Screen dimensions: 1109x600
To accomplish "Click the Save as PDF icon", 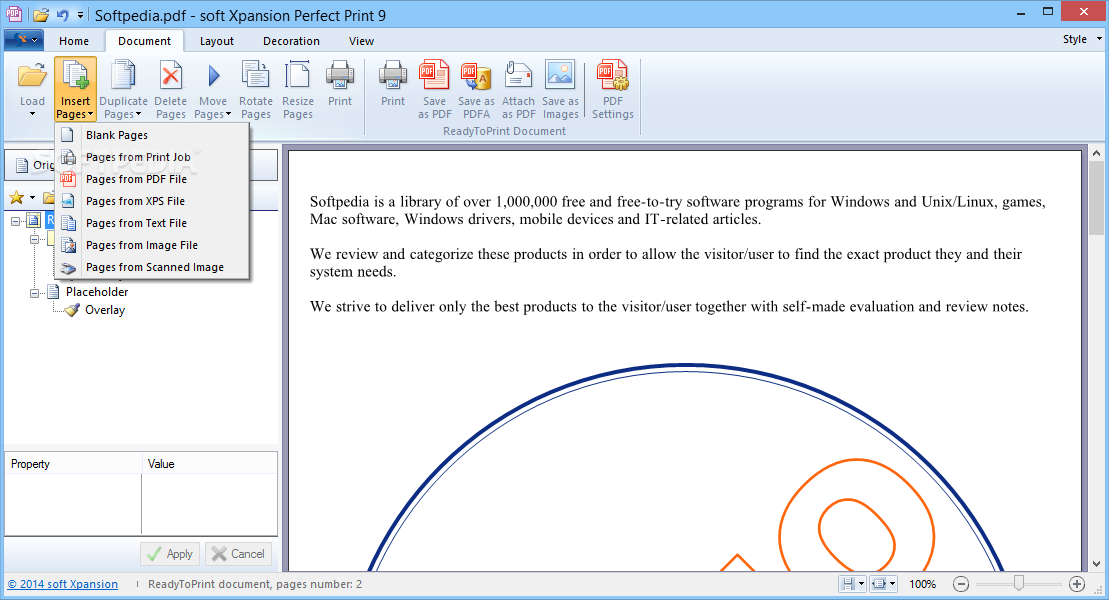I will [x=434, y=76].
